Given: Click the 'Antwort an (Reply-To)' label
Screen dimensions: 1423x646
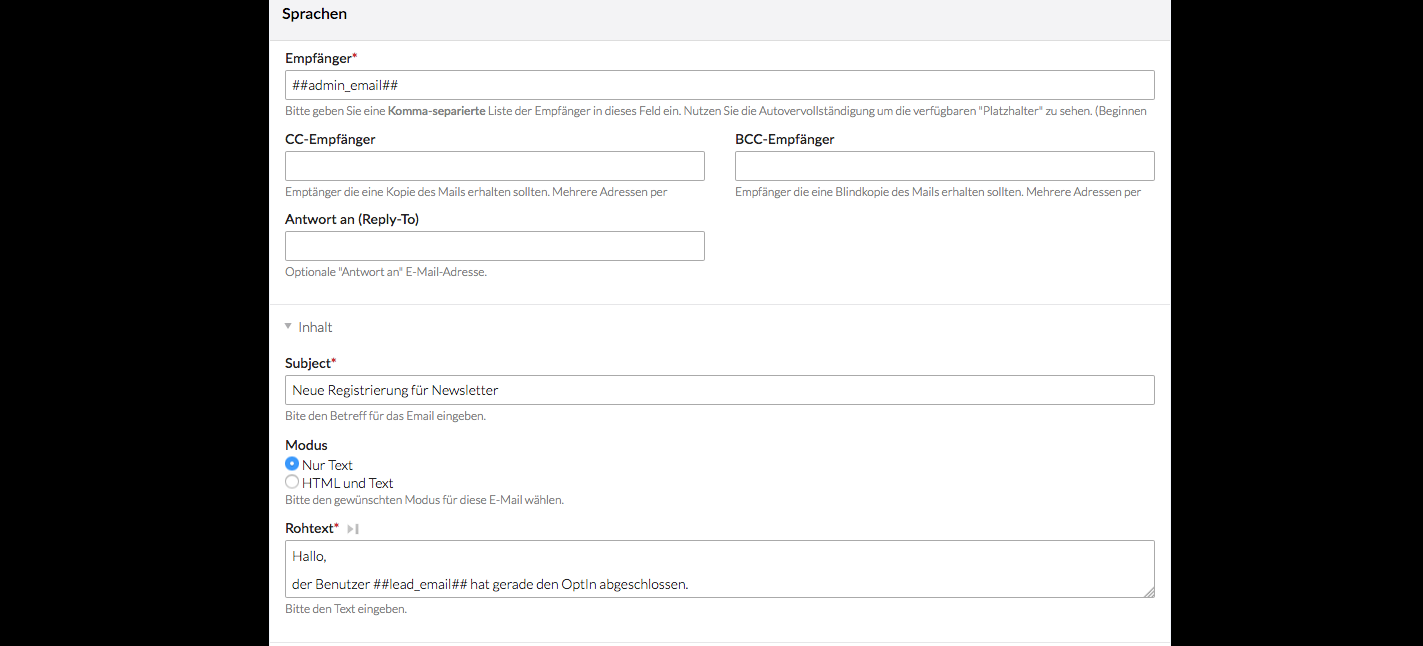Looking at the screenshot, I should [351, 219].
